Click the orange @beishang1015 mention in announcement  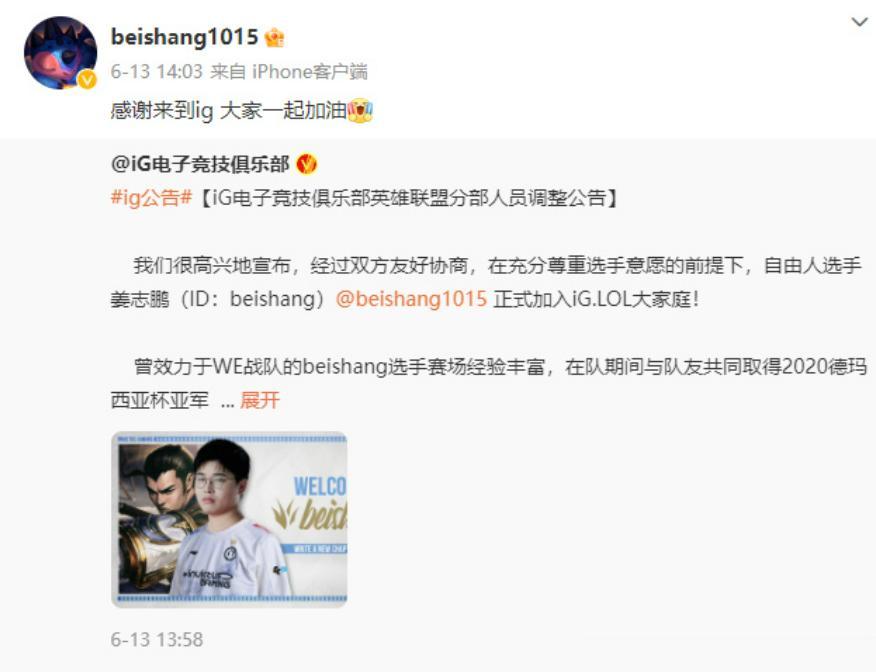412,299
